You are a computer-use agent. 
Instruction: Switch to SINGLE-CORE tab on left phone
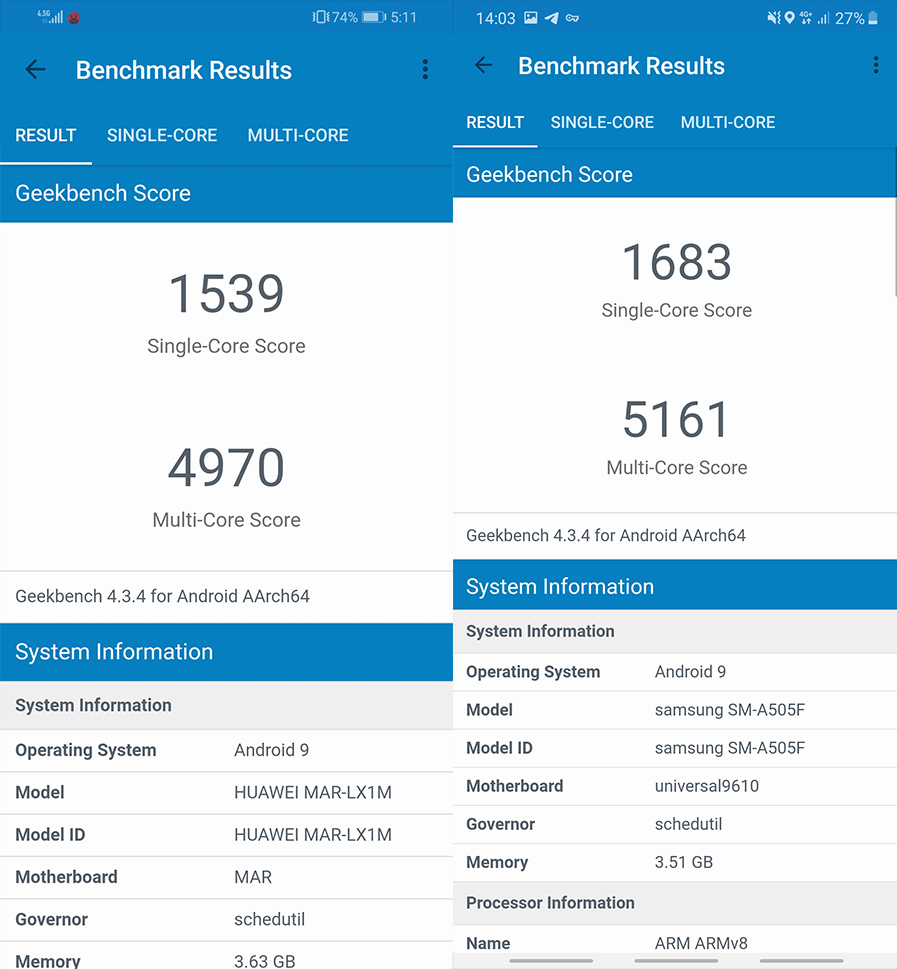point(162,135)
